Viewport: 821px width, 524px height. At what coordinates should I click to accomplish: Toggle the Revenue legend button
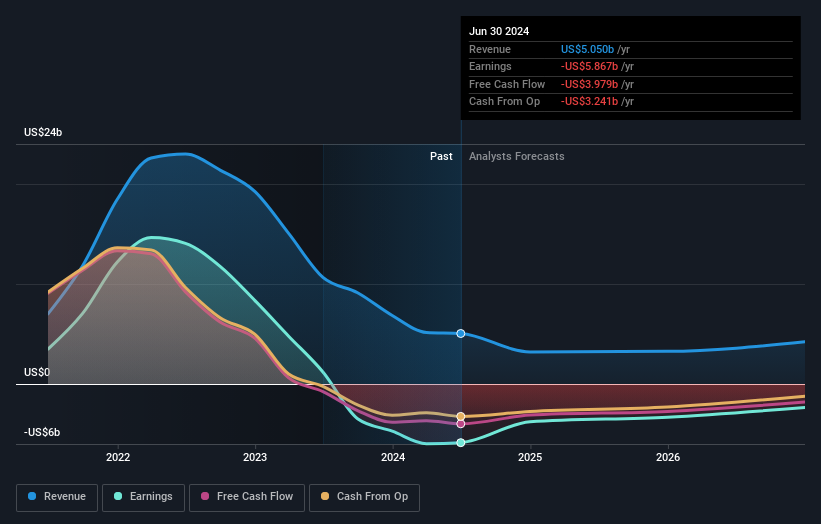coord(57,497)
